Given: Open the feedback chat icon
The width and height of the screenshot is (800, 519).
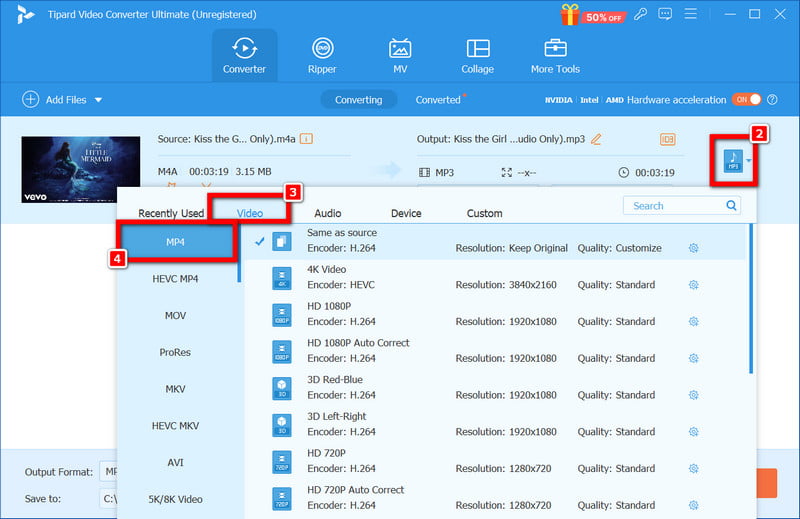Looking at the screenshot, I should click(x=665, y=14).
